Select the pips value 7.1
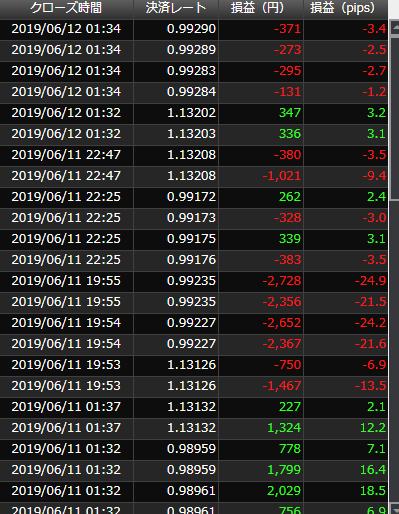This screenshot has width=399, height=514. [377, 449]
